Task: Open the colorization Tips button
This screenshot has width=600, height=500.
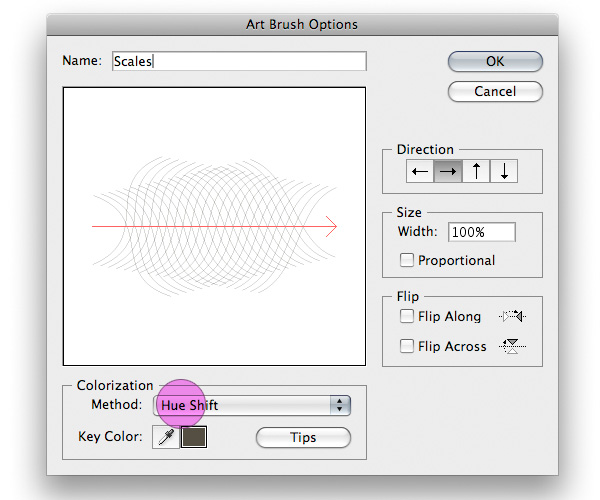Action: (303, 437)
